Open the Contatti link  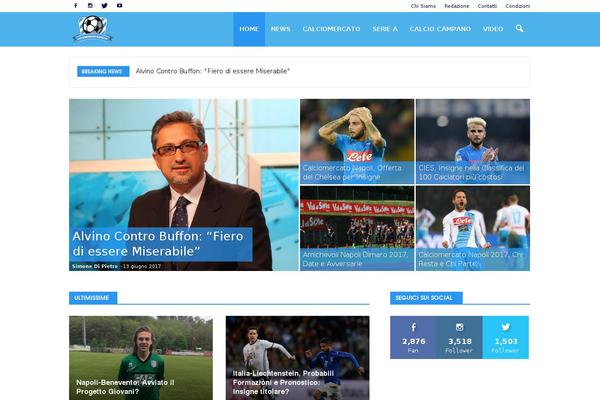pyautogui.click(x=487, y=6)
